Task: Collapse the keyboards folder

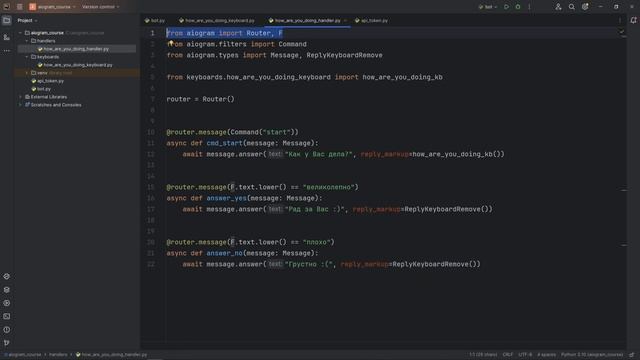Action: tap(27, 57)
